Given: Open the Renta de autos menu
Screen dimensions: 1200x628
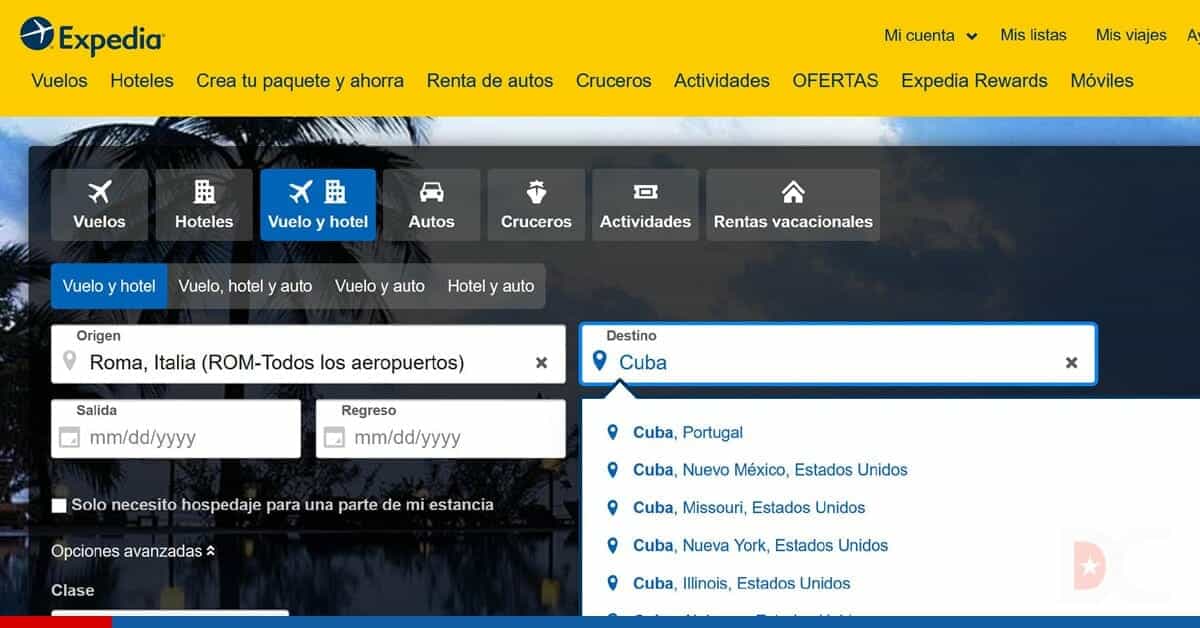Looking at the screenshot, I should point(490,81).
